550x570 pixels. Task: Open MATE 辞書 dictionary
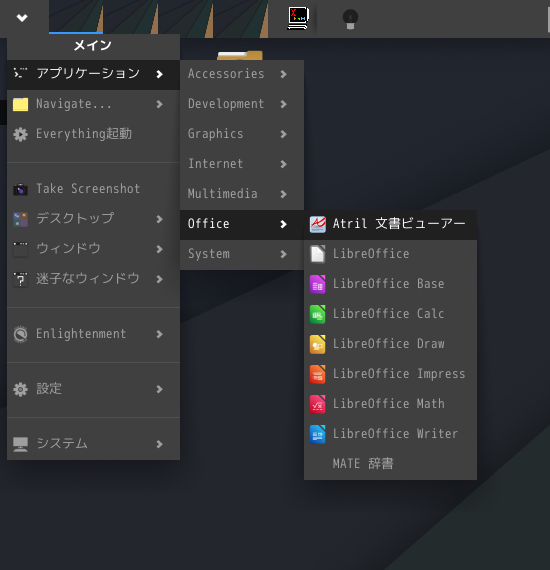pyautogui.click(x=390, y=464)
